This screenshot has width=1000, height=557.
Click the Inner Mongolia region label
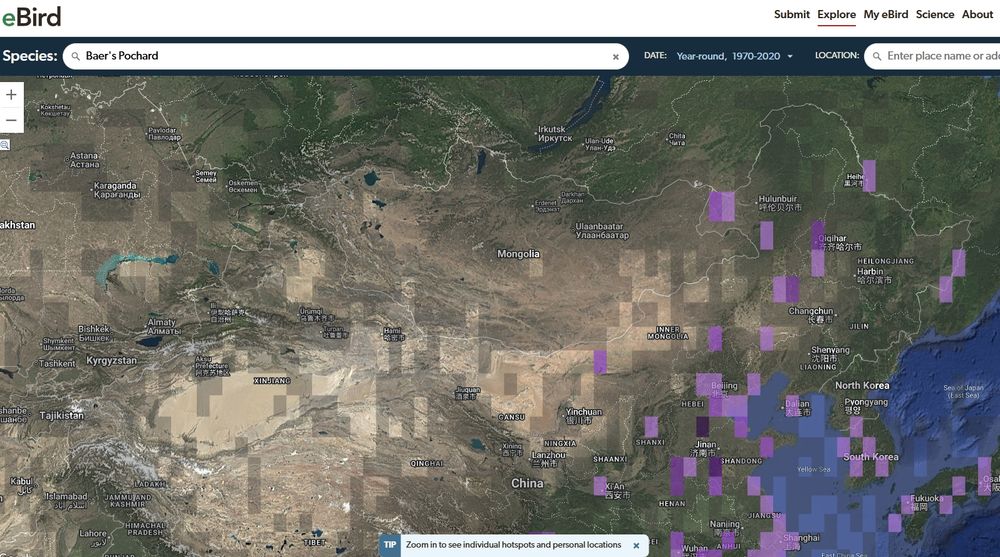(668, 332)
